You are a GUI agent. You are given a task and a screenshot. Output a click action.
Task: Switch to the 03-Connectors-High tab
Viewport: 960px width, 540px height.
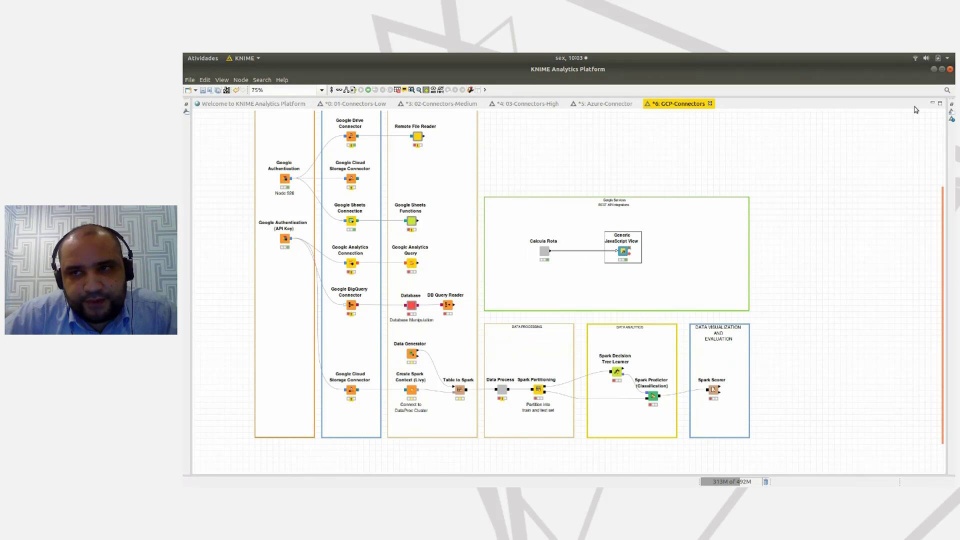click(x=524, y=104)
